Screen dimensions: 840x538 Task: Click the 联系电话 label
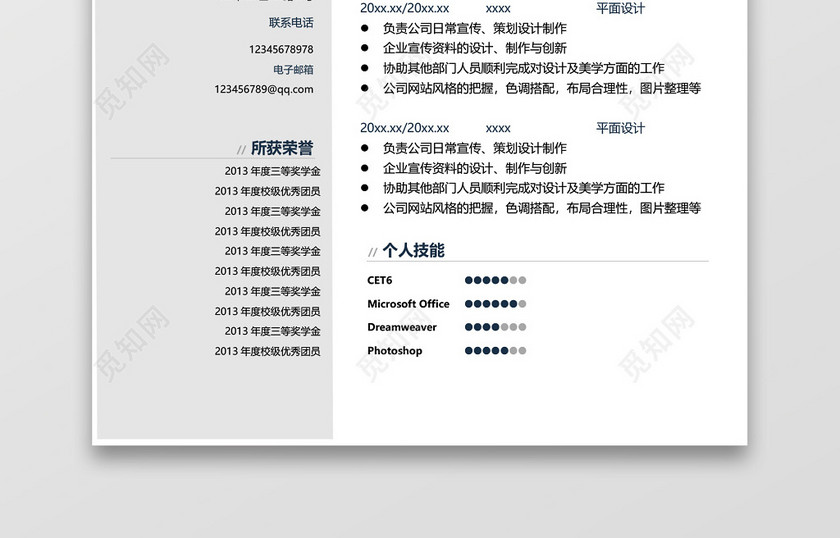click(x=291, y=23)
